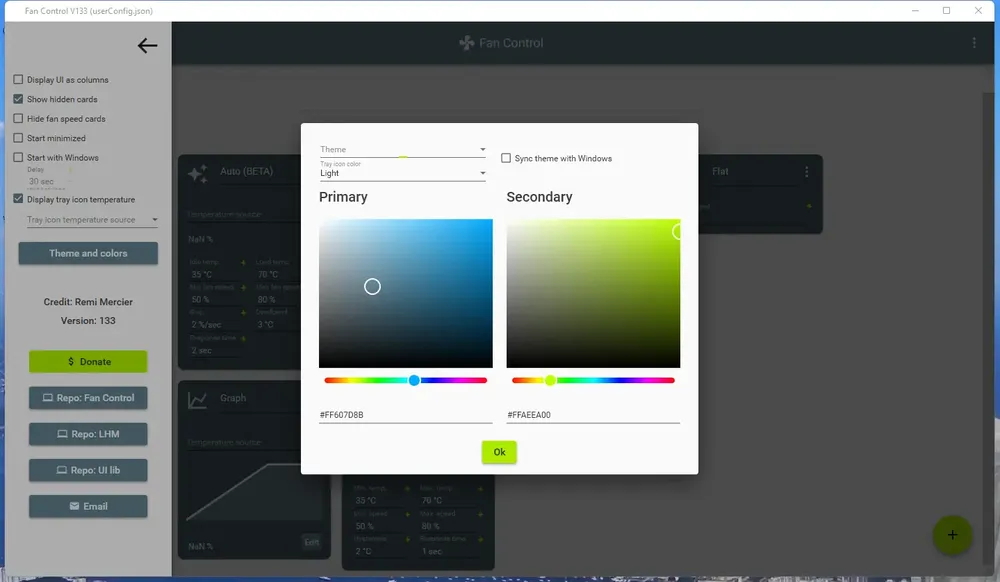Viewport: 1000px width, 582px height.
Task: Click the Graph card chart icon
Action: click(x=197, y=400)
